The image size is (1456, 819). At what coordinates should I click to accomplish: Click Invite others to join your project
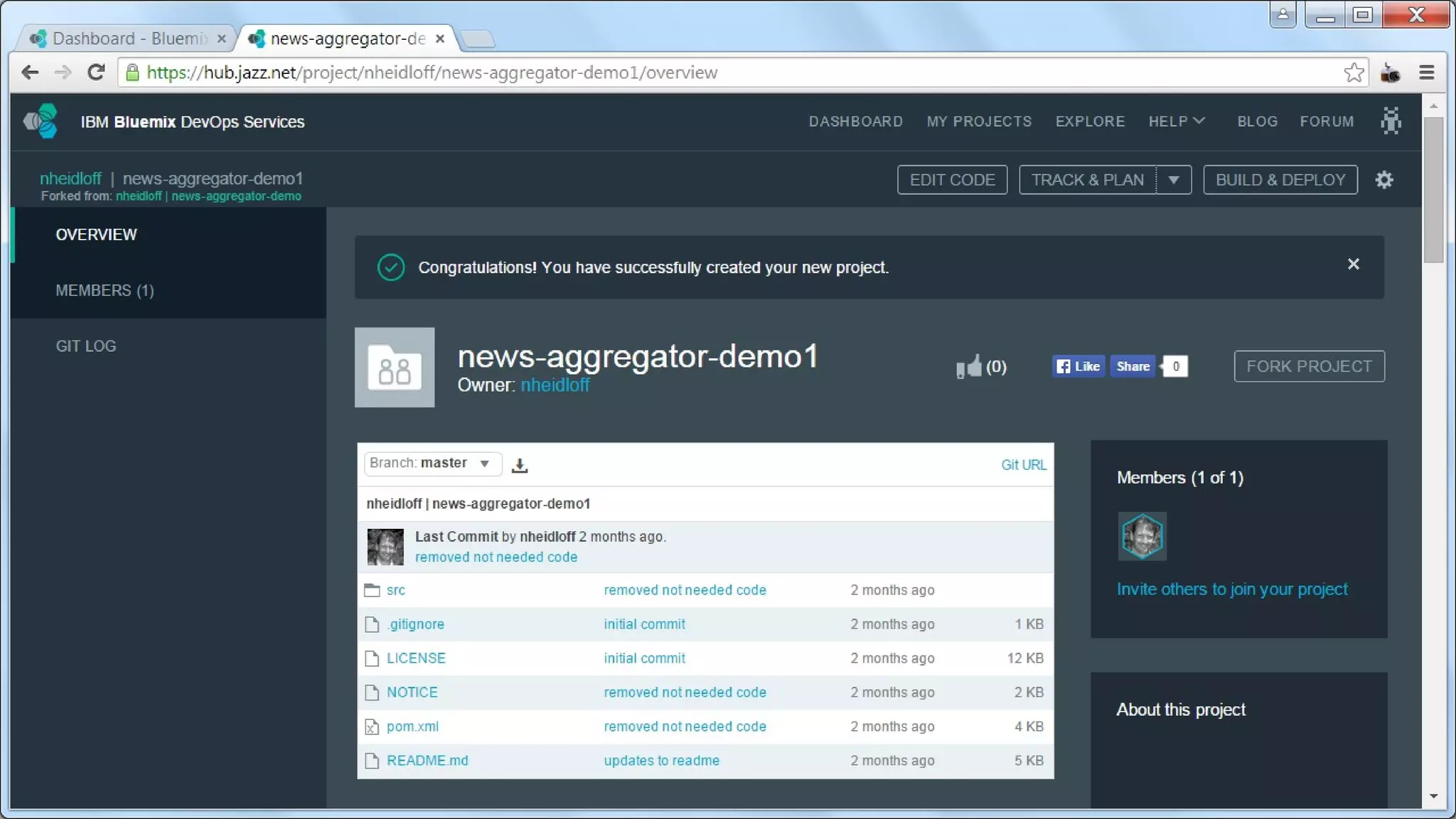coord(1231,589)
